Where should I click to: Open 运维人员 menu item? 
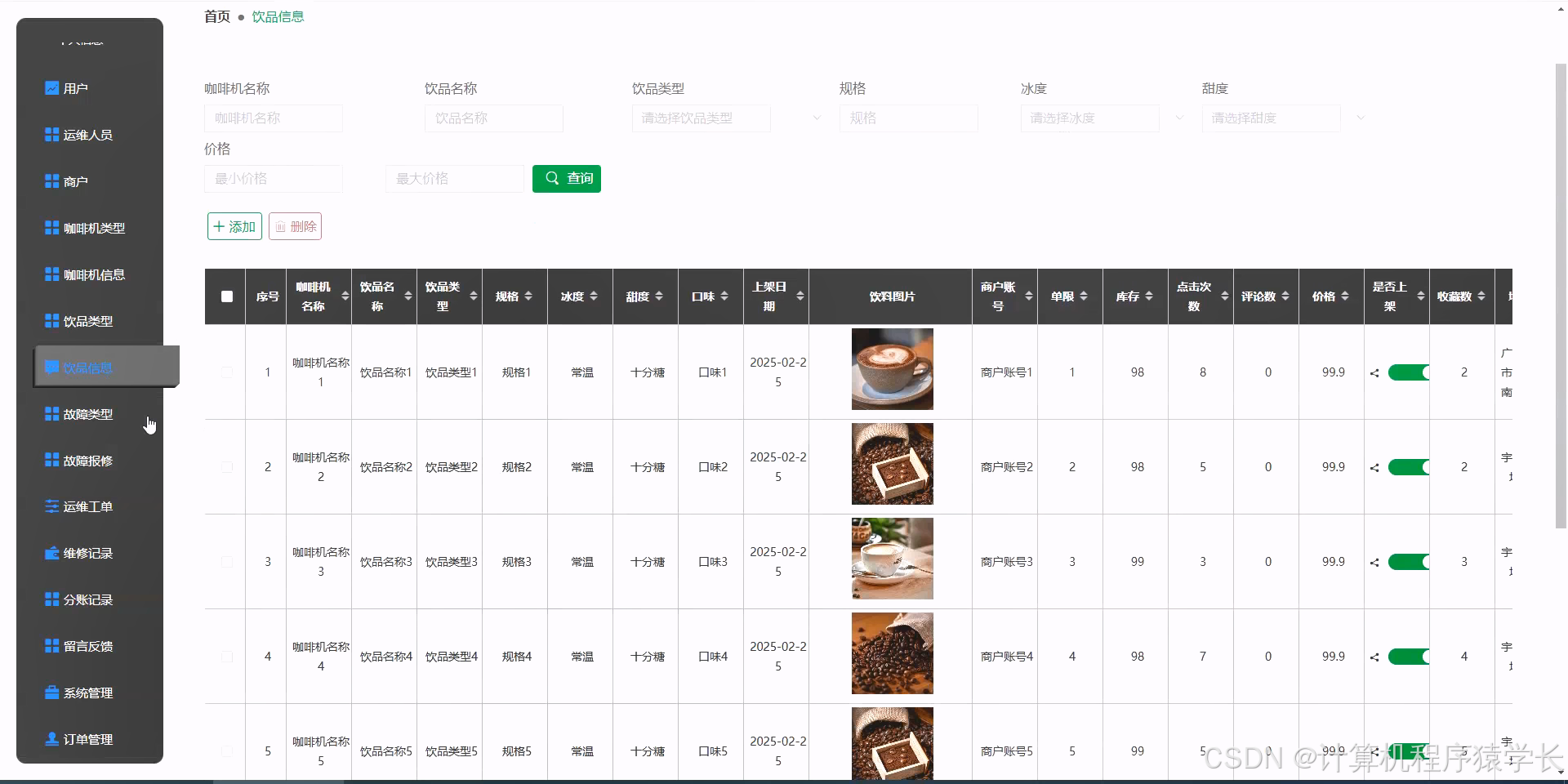(x=90, y=135)
